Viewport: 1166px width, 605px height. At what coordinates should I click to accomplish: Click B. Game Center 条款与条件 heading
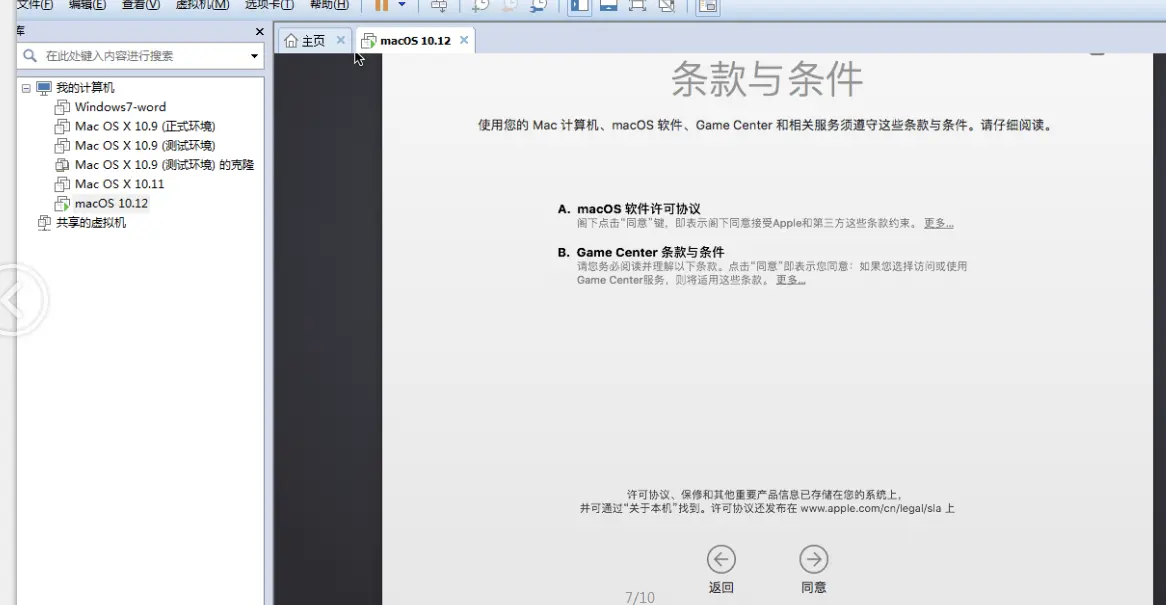(641, 252)
